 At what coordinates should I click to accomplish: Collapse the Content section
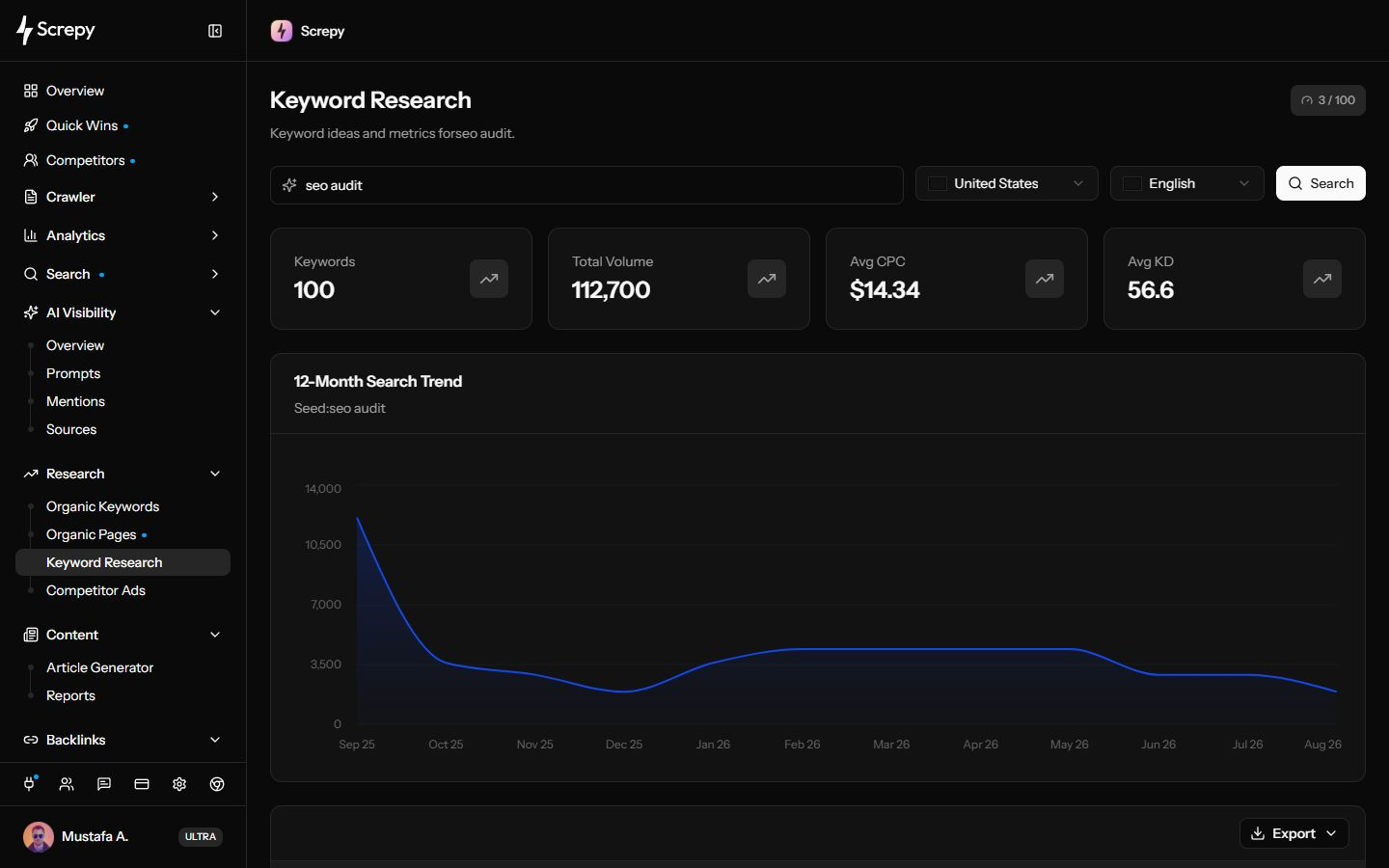click(123, 635)
